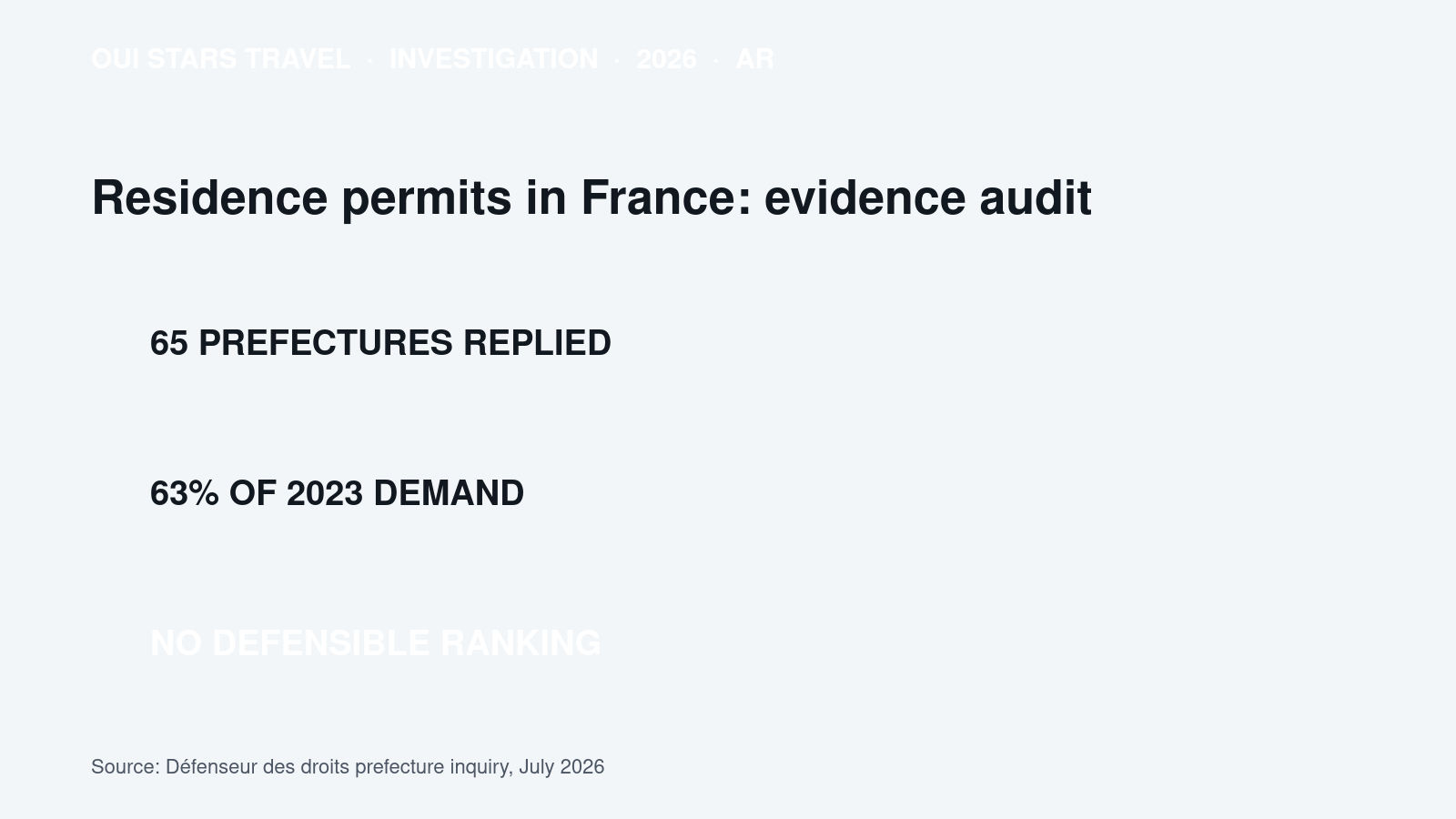The image size is (1456, 819).
Task: Click the number 65 in the first line
Action: point(169,343)
